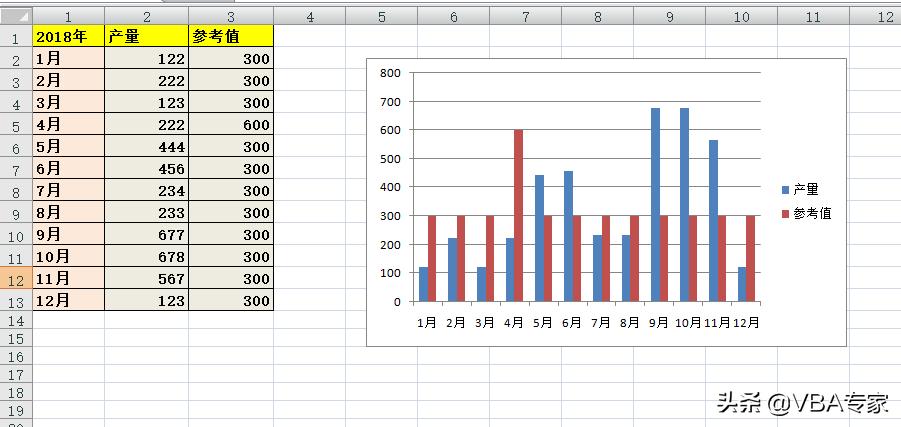Click the 800 label on the vertical axis
Image resolution: width=901 pixels, height=427 pixels.
pyautogui.click(x=389, y=73)
